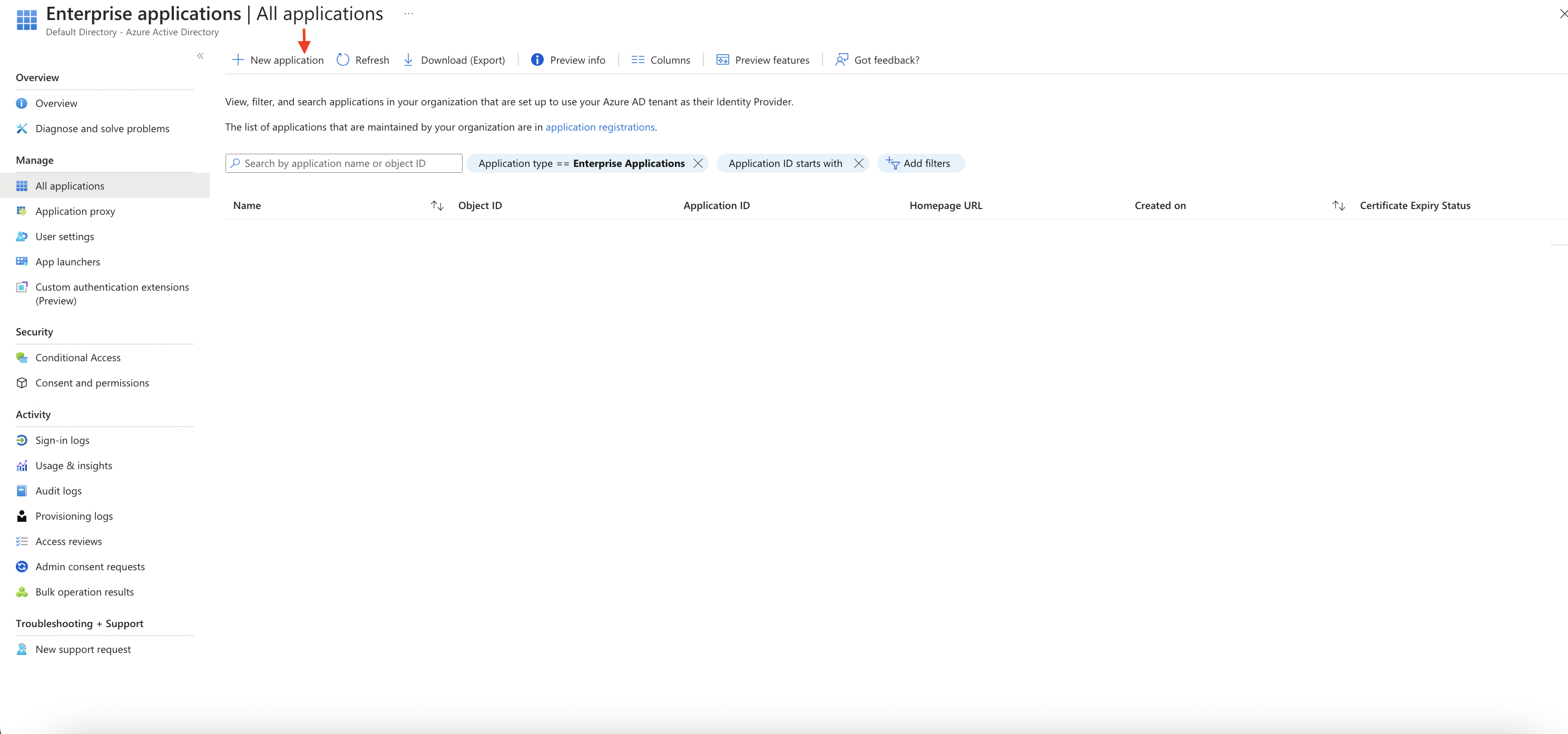This screenshot has width=1568, height=734.
Task: Click the All applications grid icon in sidebar
Action: (22, 186)
